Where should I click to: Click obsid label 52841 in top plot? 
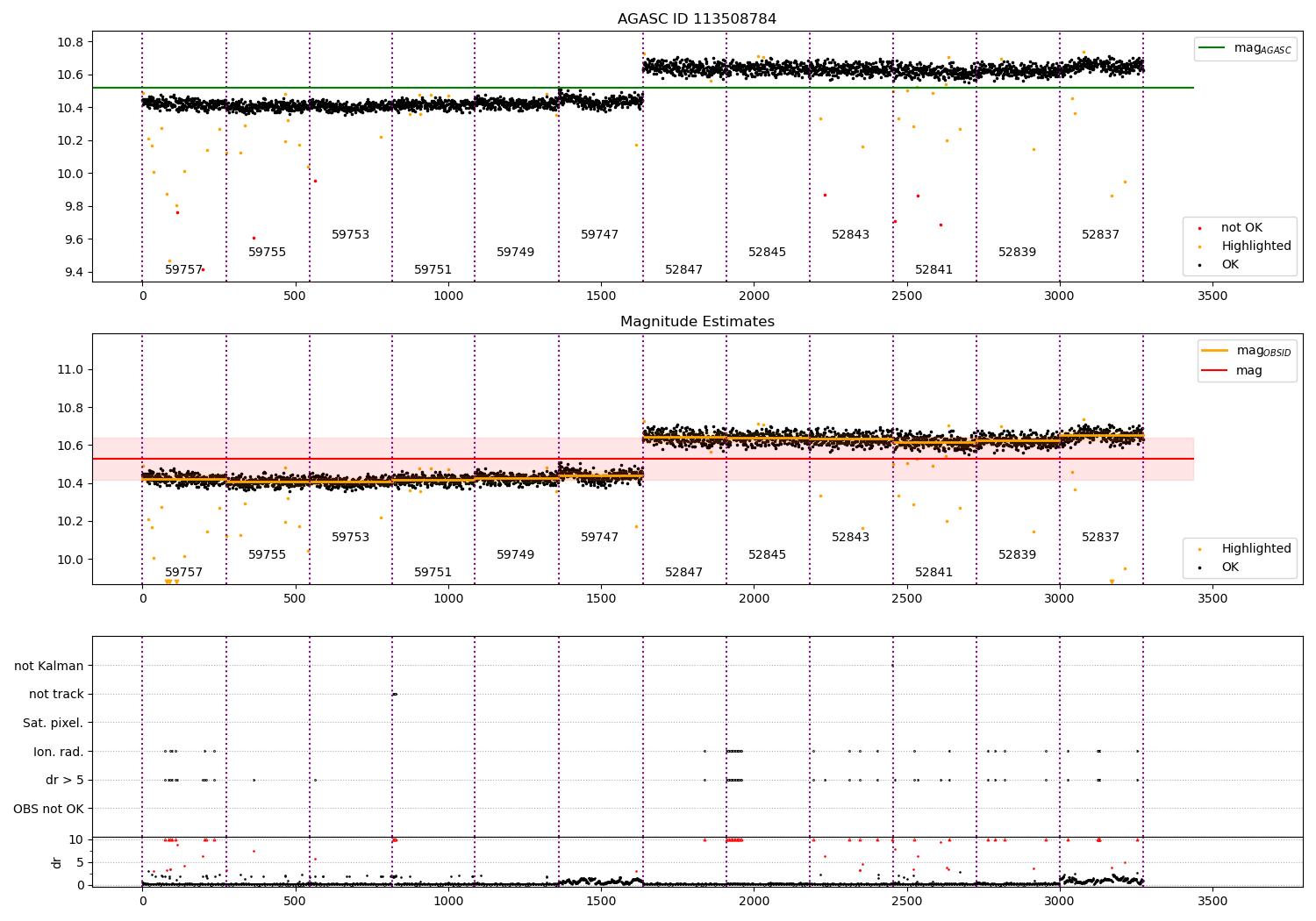click(x=933, y=270)
